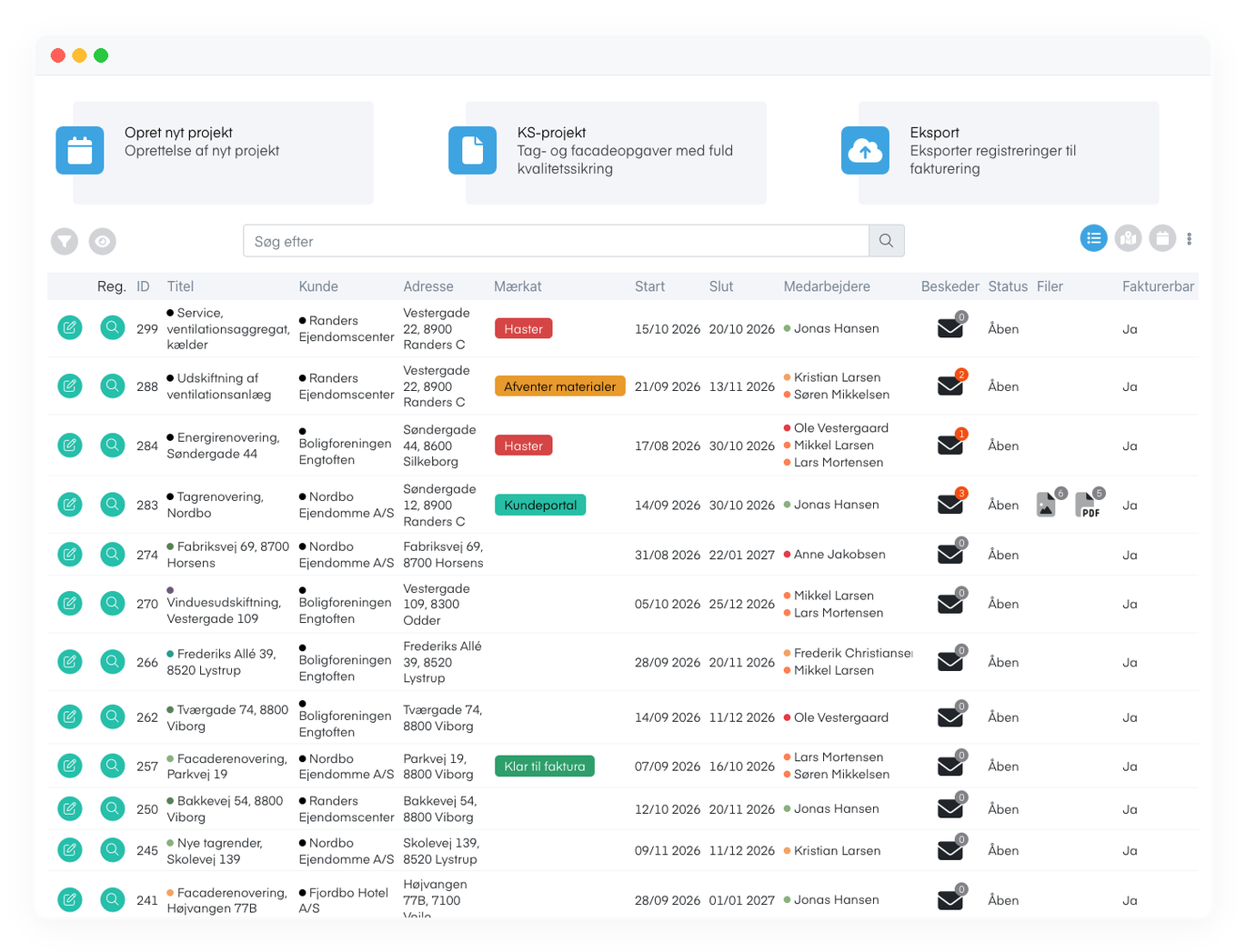This screenshot has height=952, width=1246.
Task: Click the Haster tag on project 299
Action: click(524, 328)
